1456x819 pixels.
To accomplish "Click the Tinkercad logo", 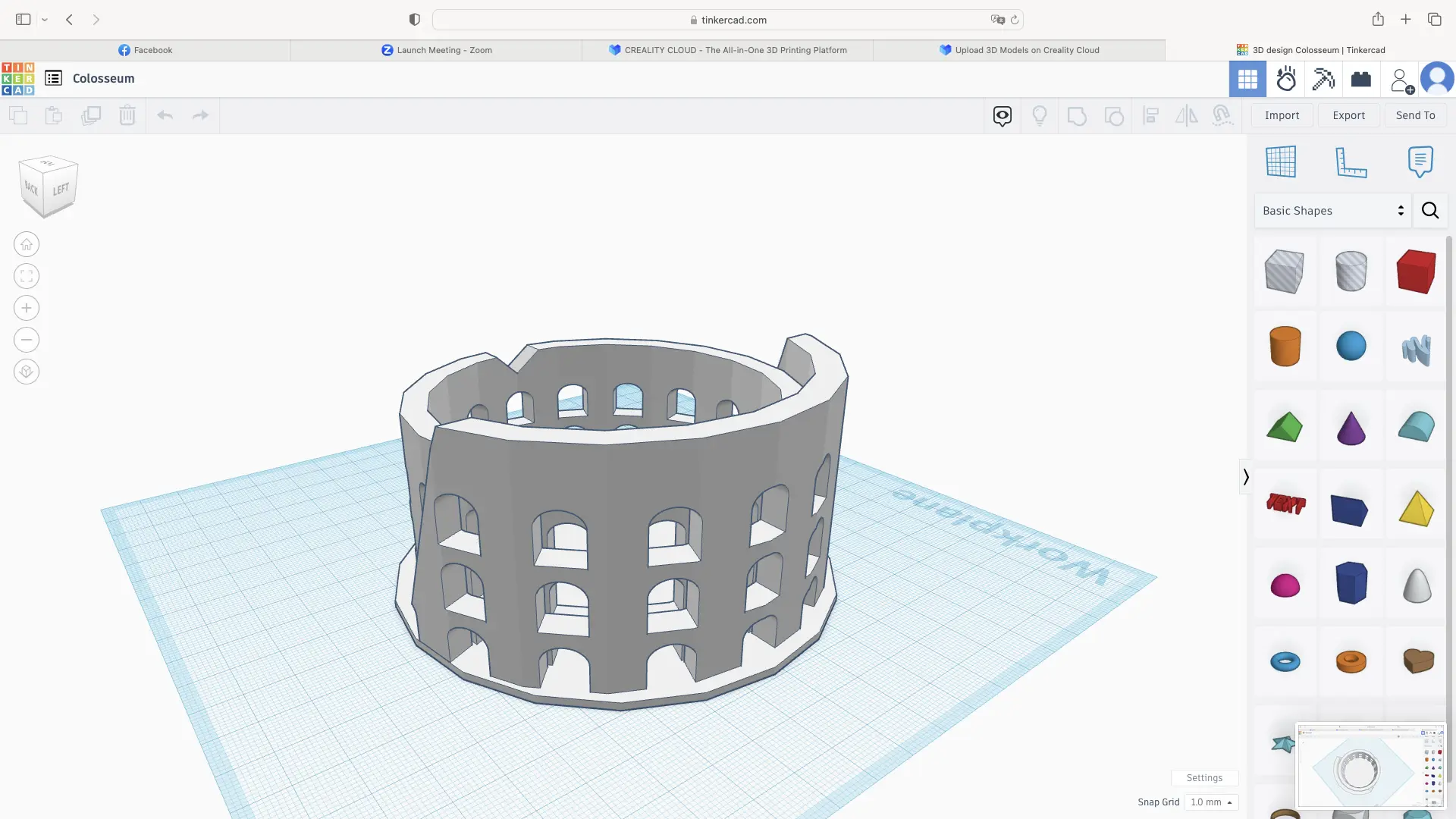I will tap(17, 78).
